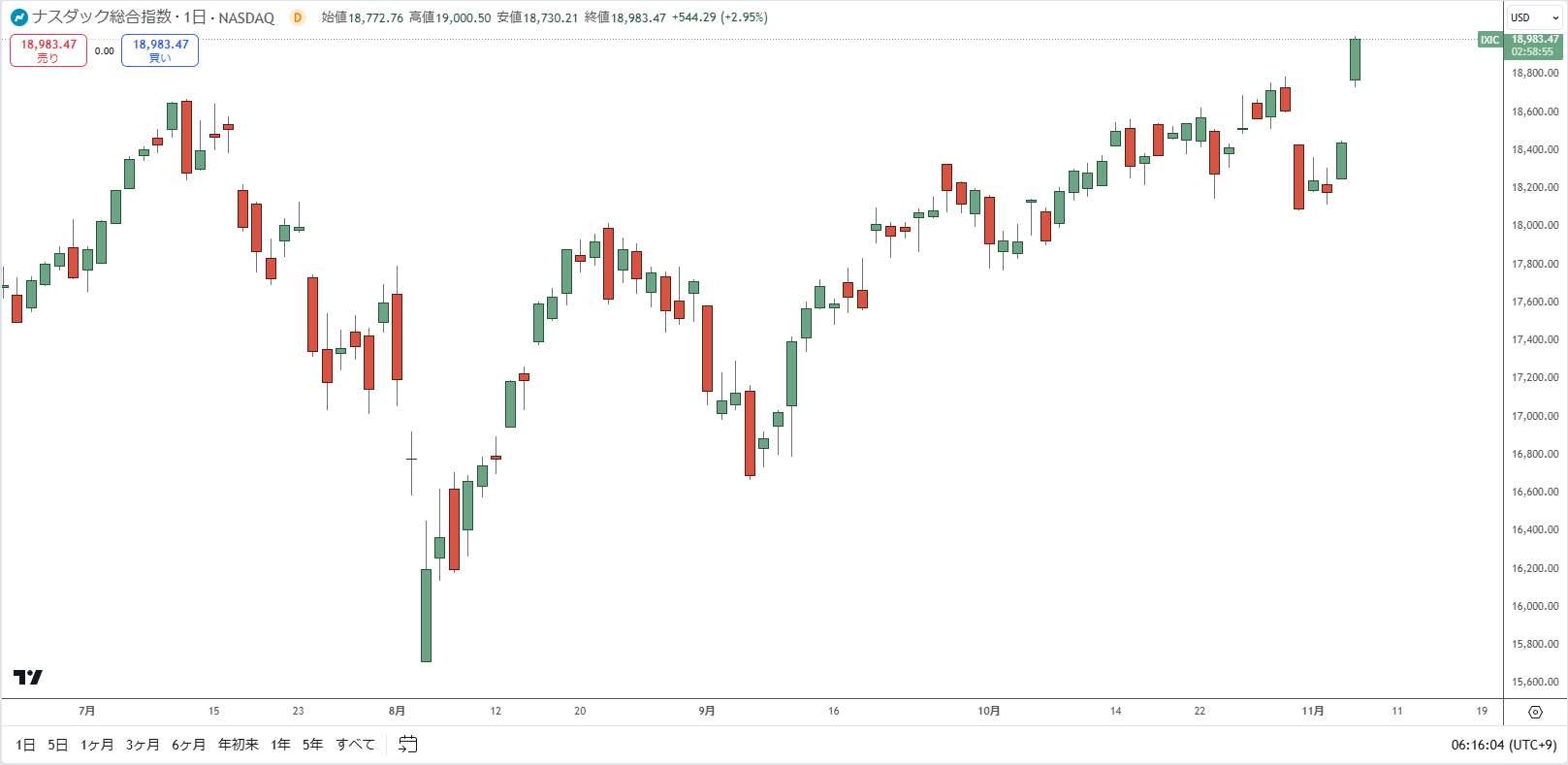Click the orange D data-delay badge
Viewport: 1568px width, 765px height.
298,17
